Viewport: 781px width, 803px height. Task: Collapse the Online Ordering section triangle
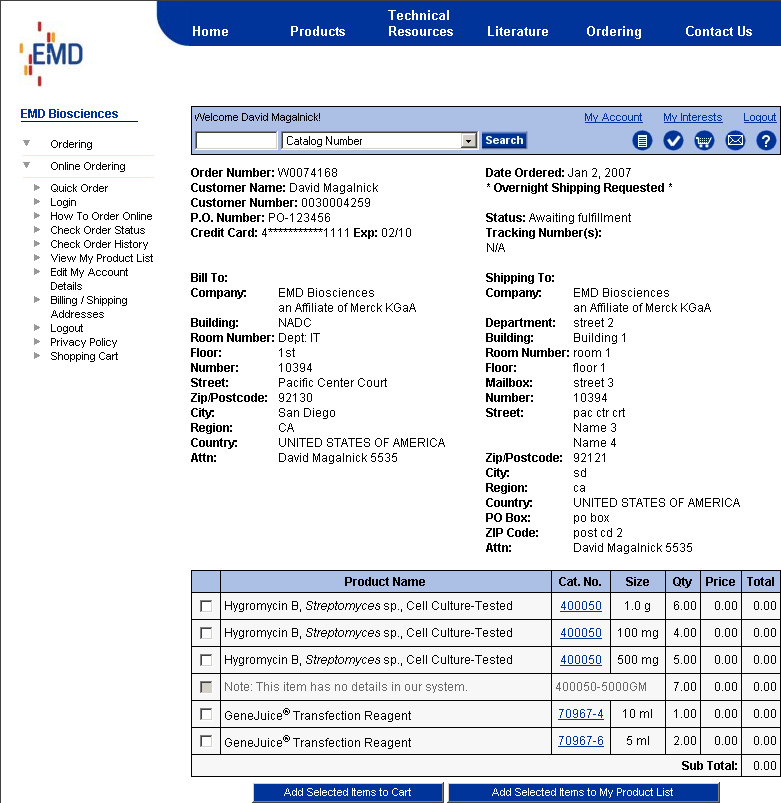[x=26, y=166]
